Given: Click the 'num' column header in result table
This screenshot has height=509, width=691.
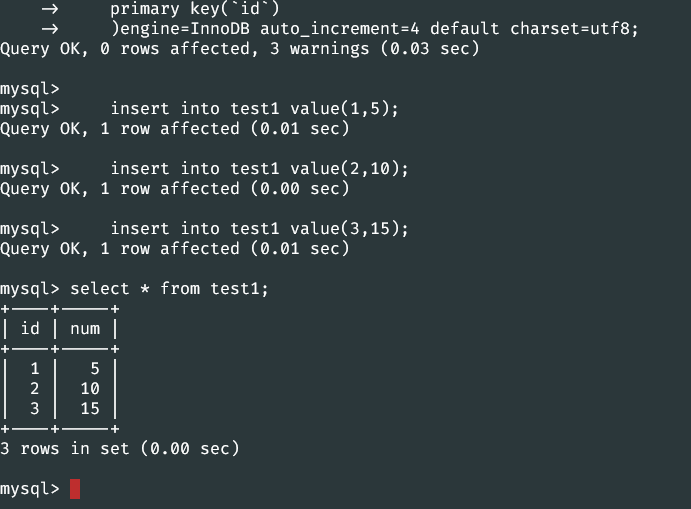Looking at the screenshot, I should pyautogui.click(x=85, y=329).
